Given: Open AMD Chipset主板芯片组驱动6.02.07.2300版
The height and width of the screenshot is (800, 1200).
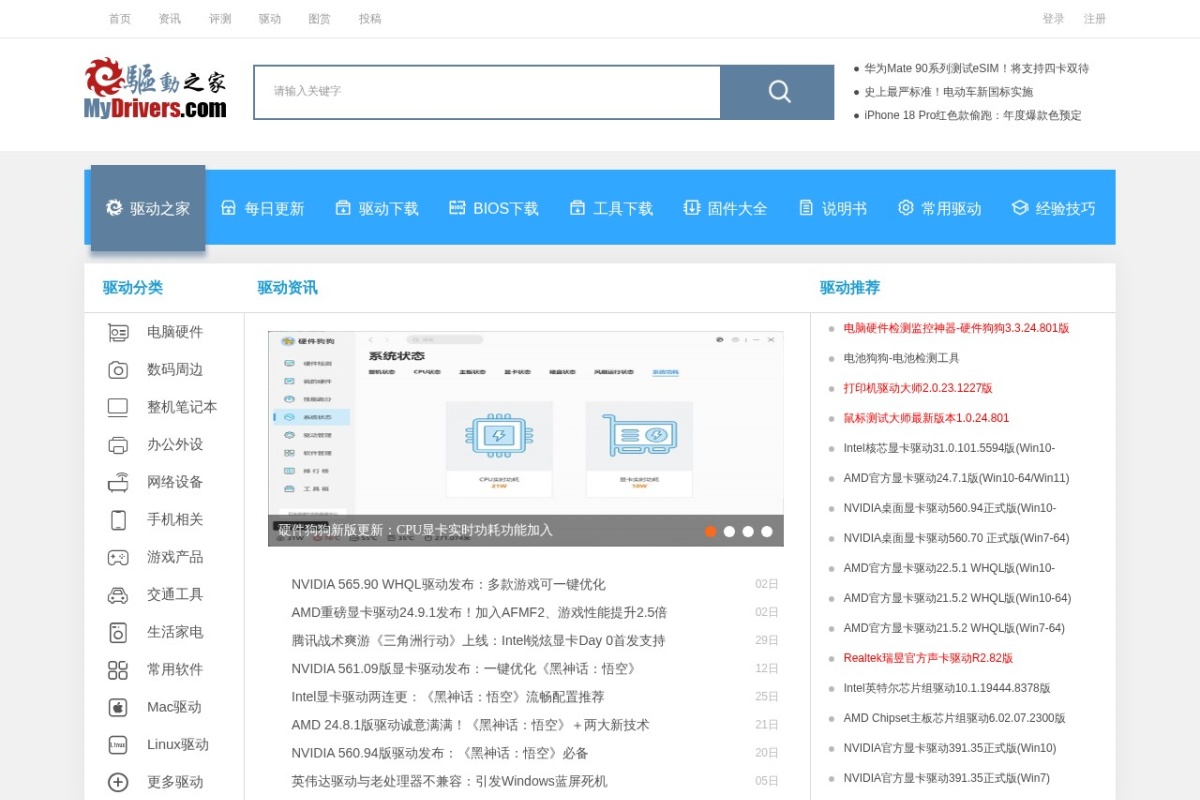Looking at the screenshot, I should click(x=954, y=718).
